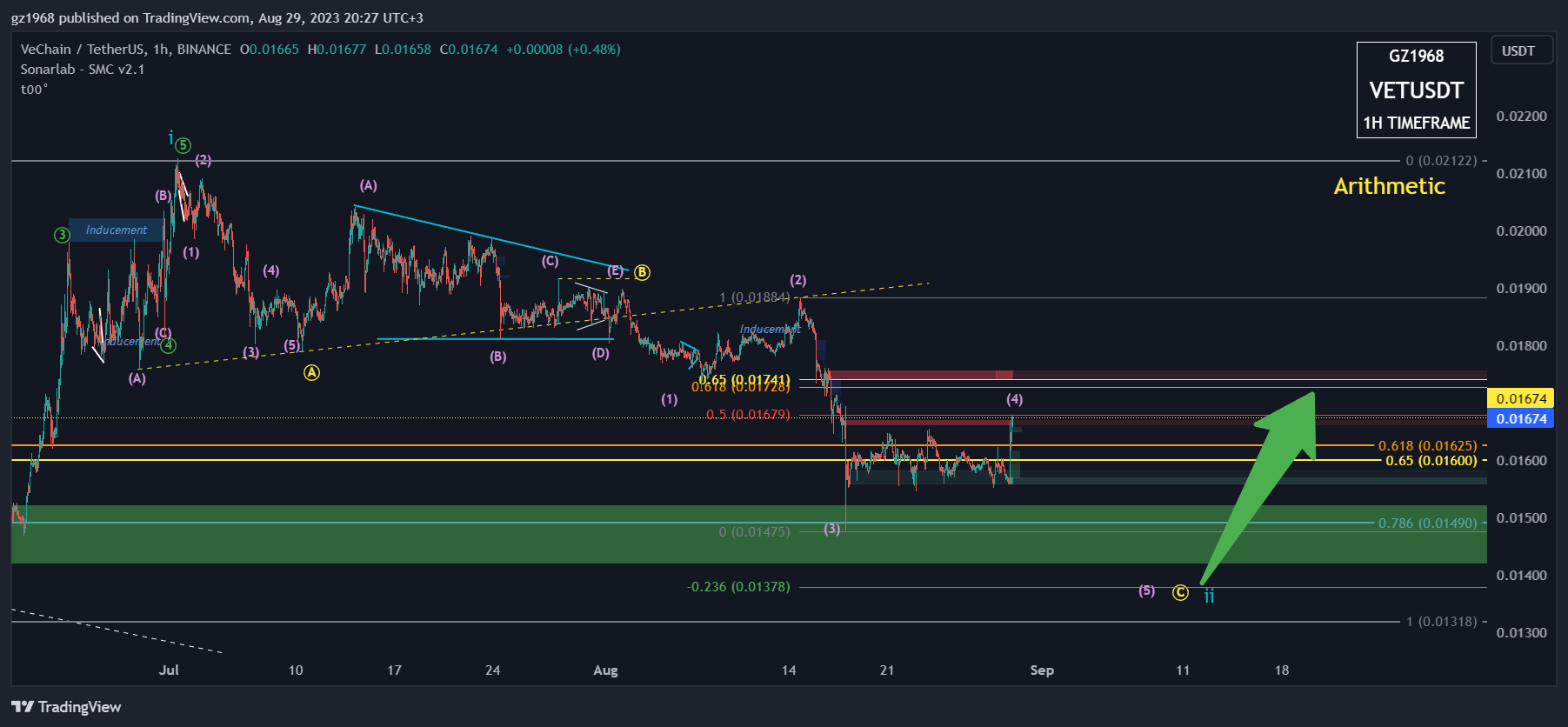The height and width of the screenshot is (727, 1568).
Task: Click the purple (C) triangle wave label
Action: [550, 261]
